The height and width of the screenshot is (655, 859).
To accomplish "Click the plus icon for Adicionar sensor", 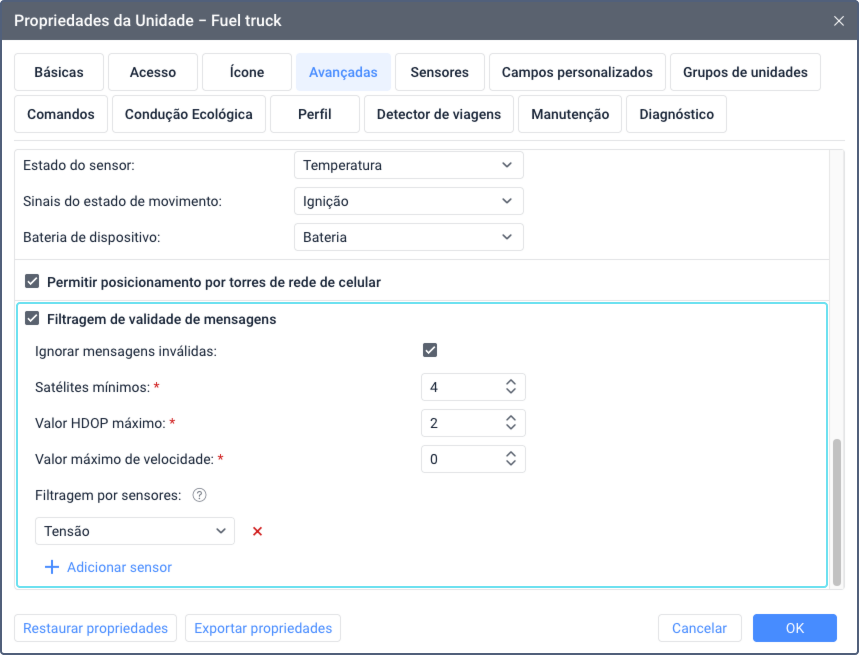I will tap(51, 567).
